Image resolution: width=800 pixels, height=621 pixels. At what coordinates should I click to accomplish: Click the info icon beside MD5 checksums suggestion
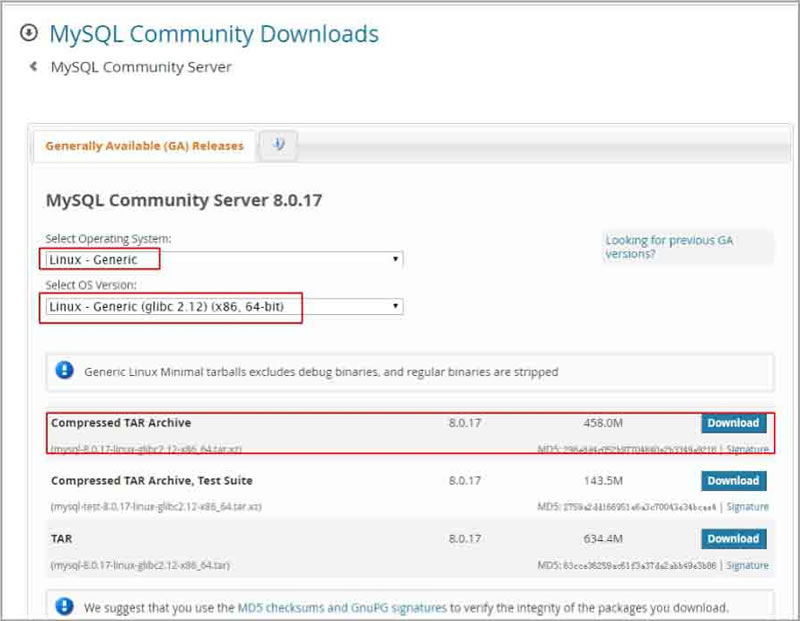click(65, 606)
